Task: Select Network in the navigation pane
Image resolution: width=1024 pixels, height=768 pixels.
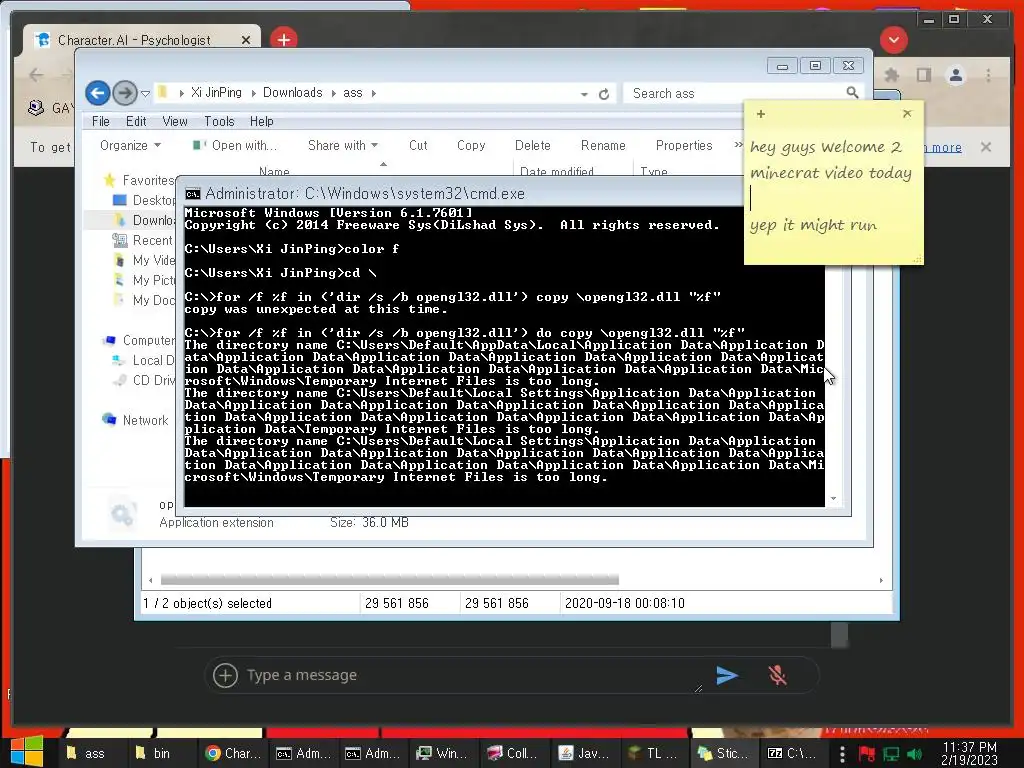Action: click(135, 420)
